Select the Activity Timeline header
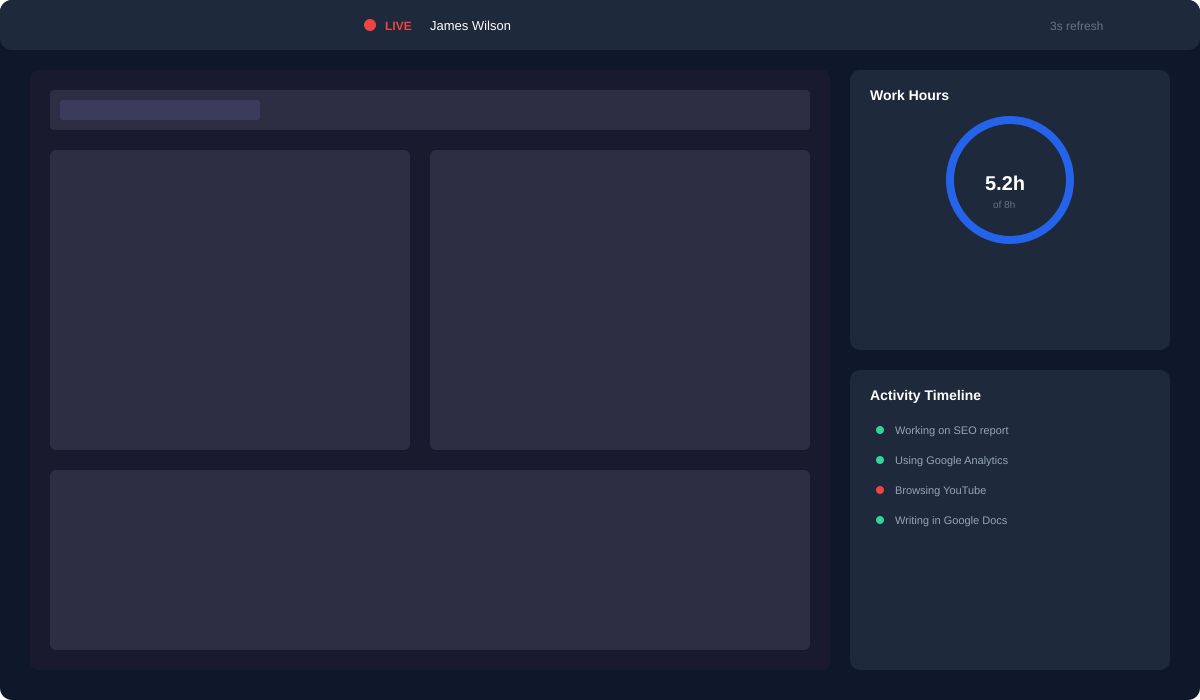 point(925,395)
